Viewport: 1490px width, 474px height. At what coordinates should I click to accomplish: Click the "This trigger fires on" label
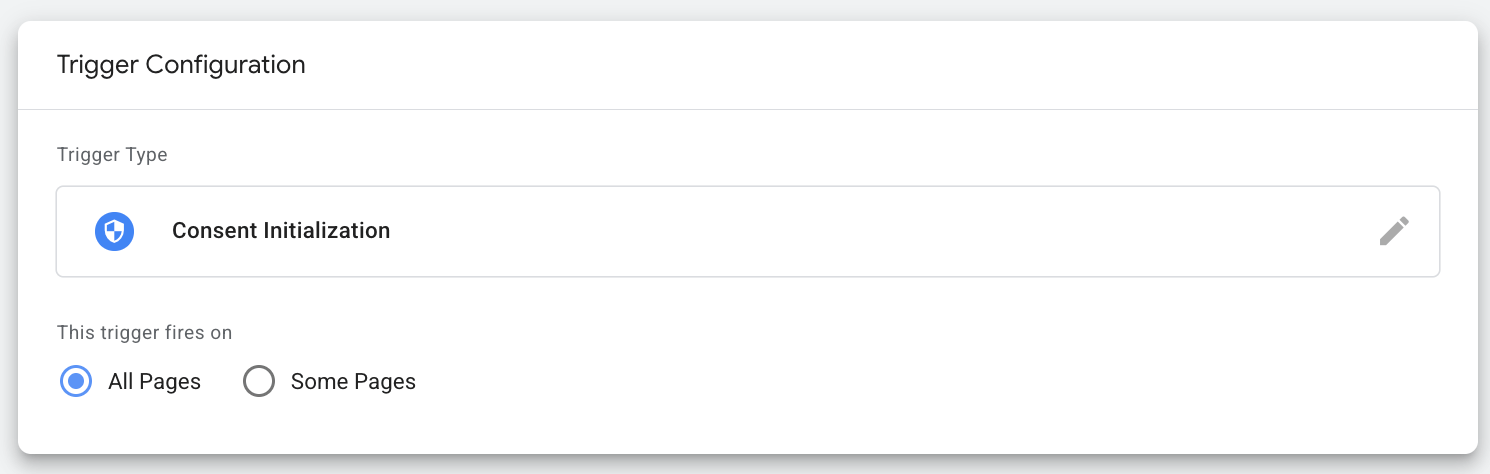tap(145, 333)
